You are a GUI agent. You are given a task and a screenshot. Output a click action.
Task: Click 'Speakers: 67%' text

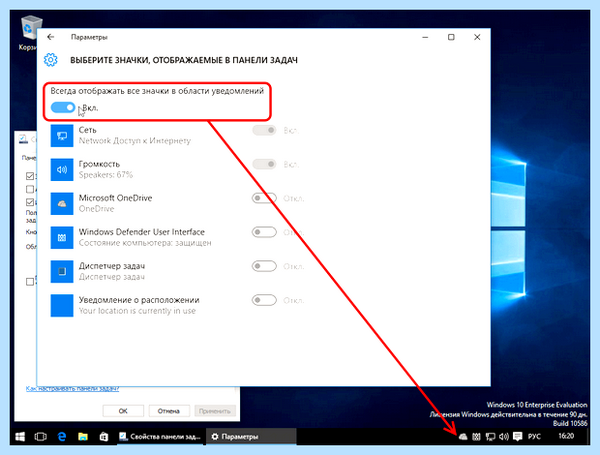pos(106,175)
